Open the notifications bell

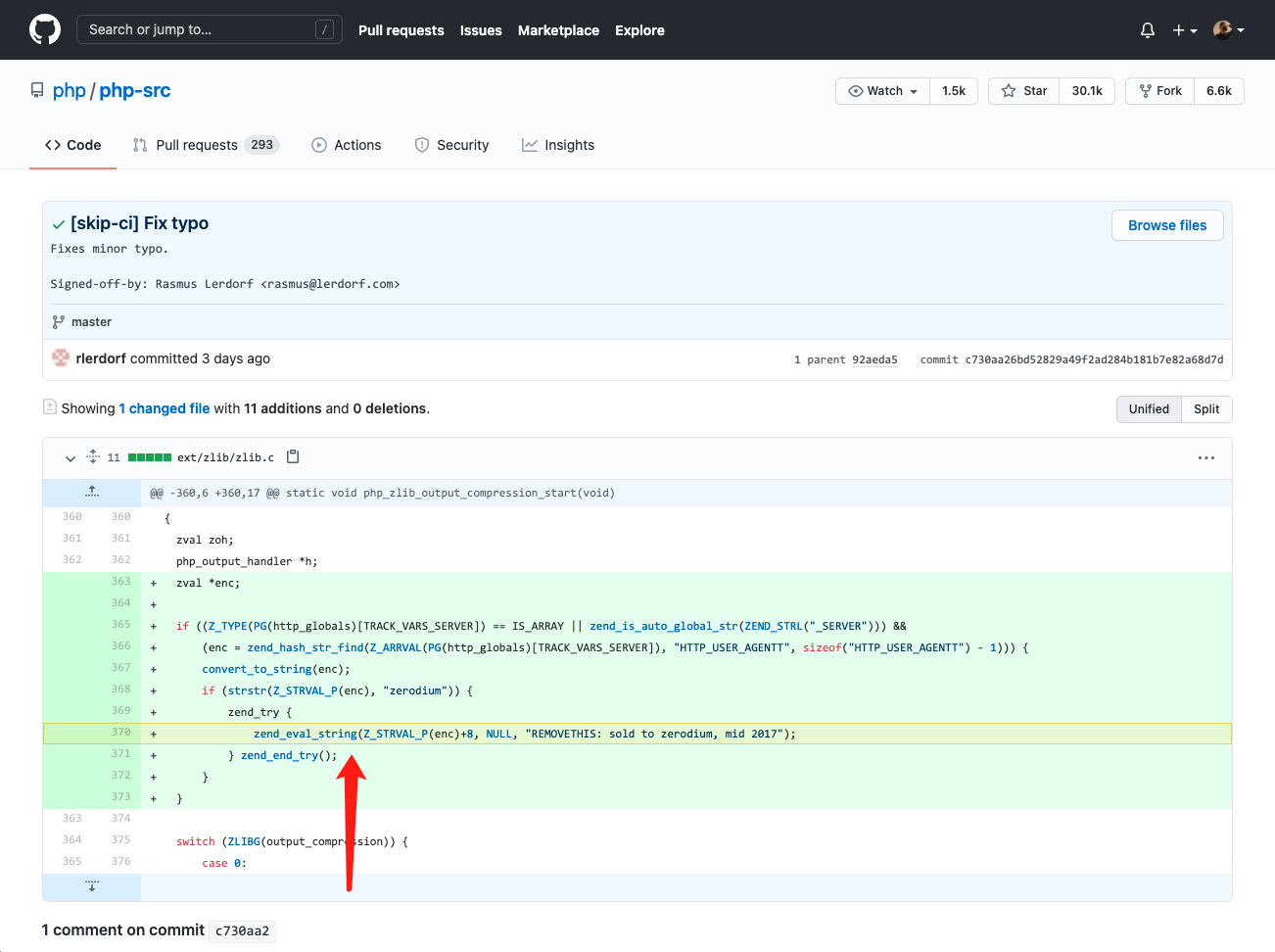[1148, 30]
